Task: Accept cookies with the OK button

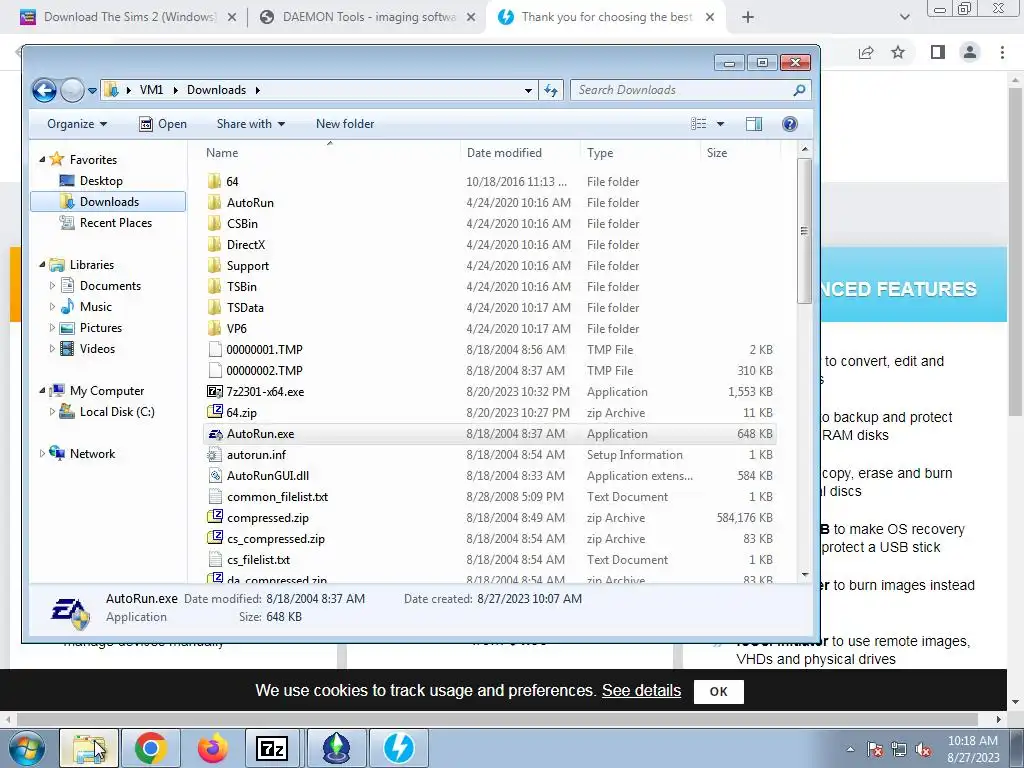Action: [718, 692]
